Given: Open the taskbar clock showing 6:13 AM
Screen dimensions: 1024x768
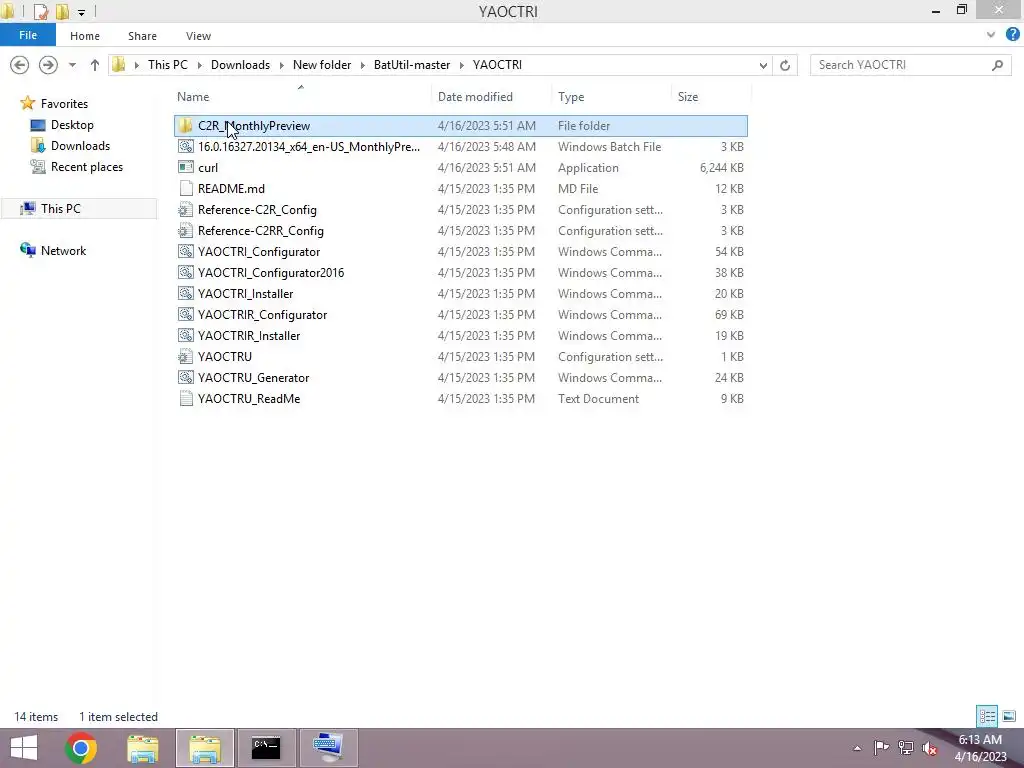Looking at the screenshot, I should (980, 748).
